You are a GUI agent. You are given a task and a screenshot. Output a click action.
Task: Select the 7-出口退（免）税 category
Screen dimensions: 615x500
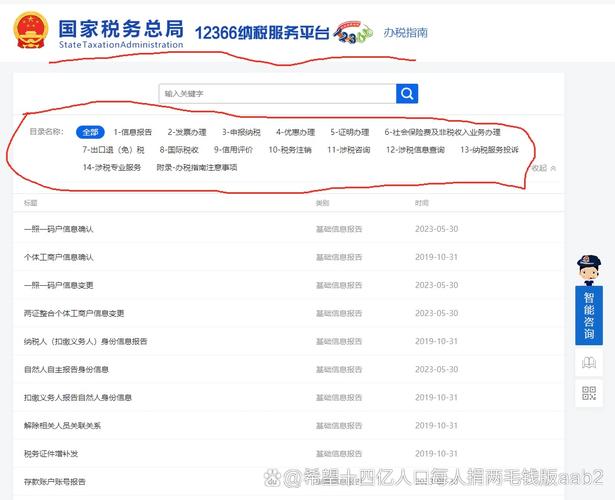point(113,150)
